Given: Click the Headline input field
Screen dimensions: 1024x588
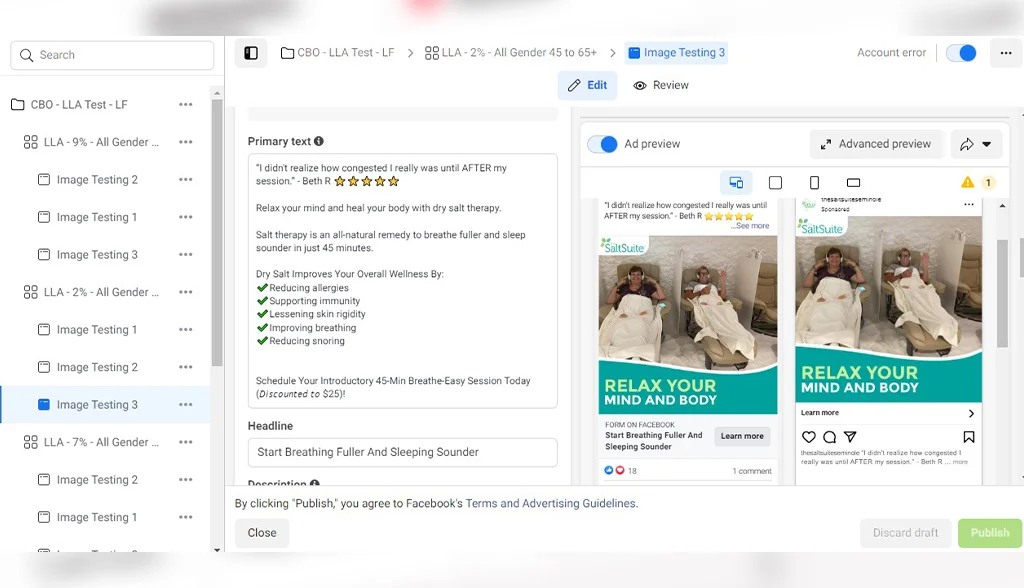Looking at the screenshot, I should pos(402,452).
